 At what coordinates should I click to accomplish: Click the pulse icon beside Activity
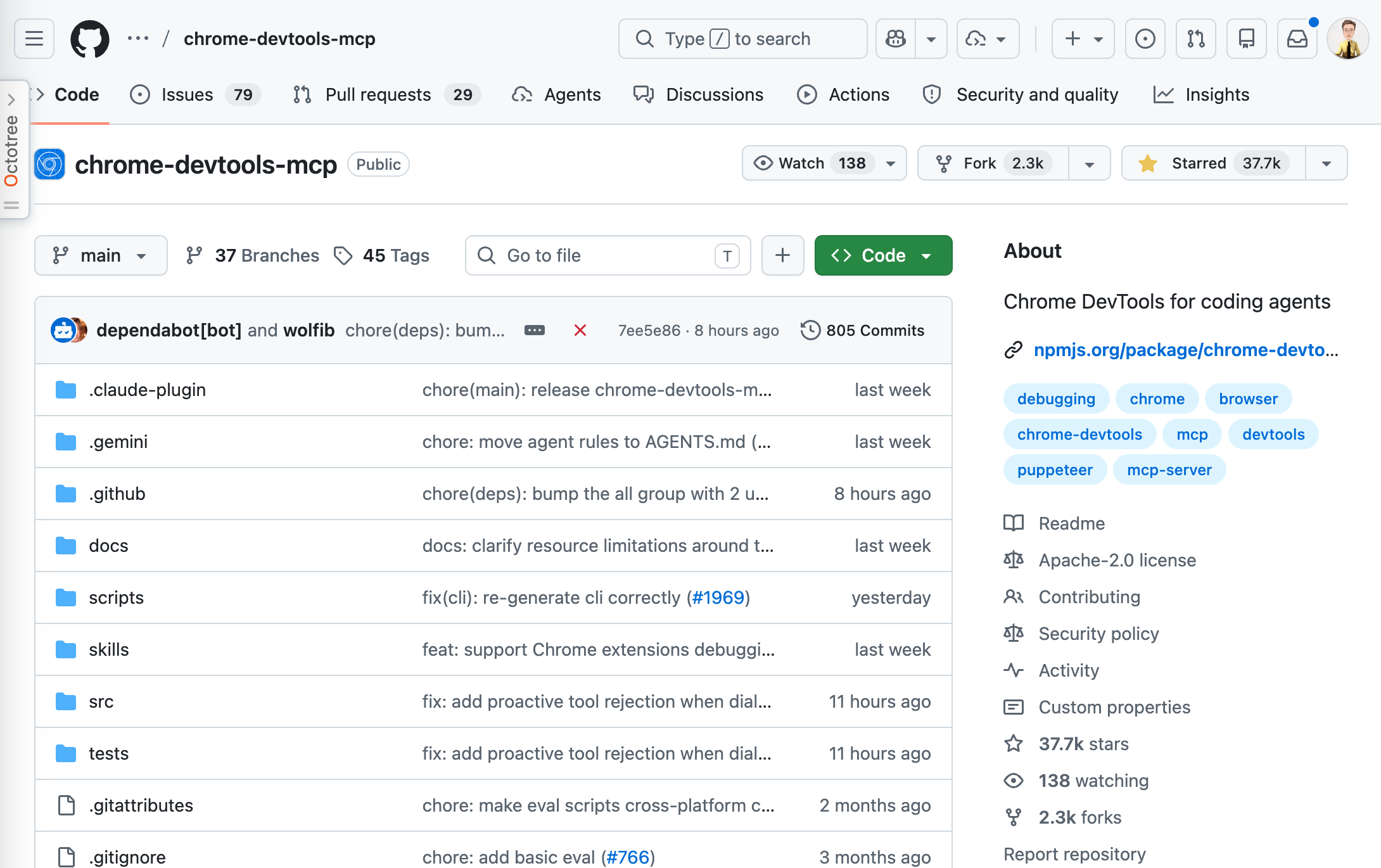pos(1014,670)
